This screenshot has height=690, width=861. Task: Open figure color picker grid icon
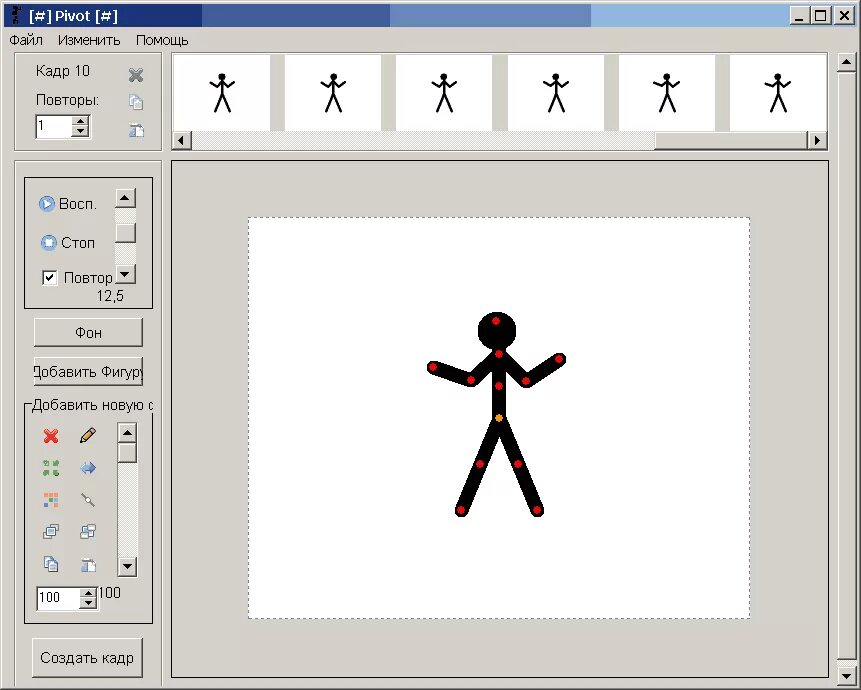click(x=51, y=500)
